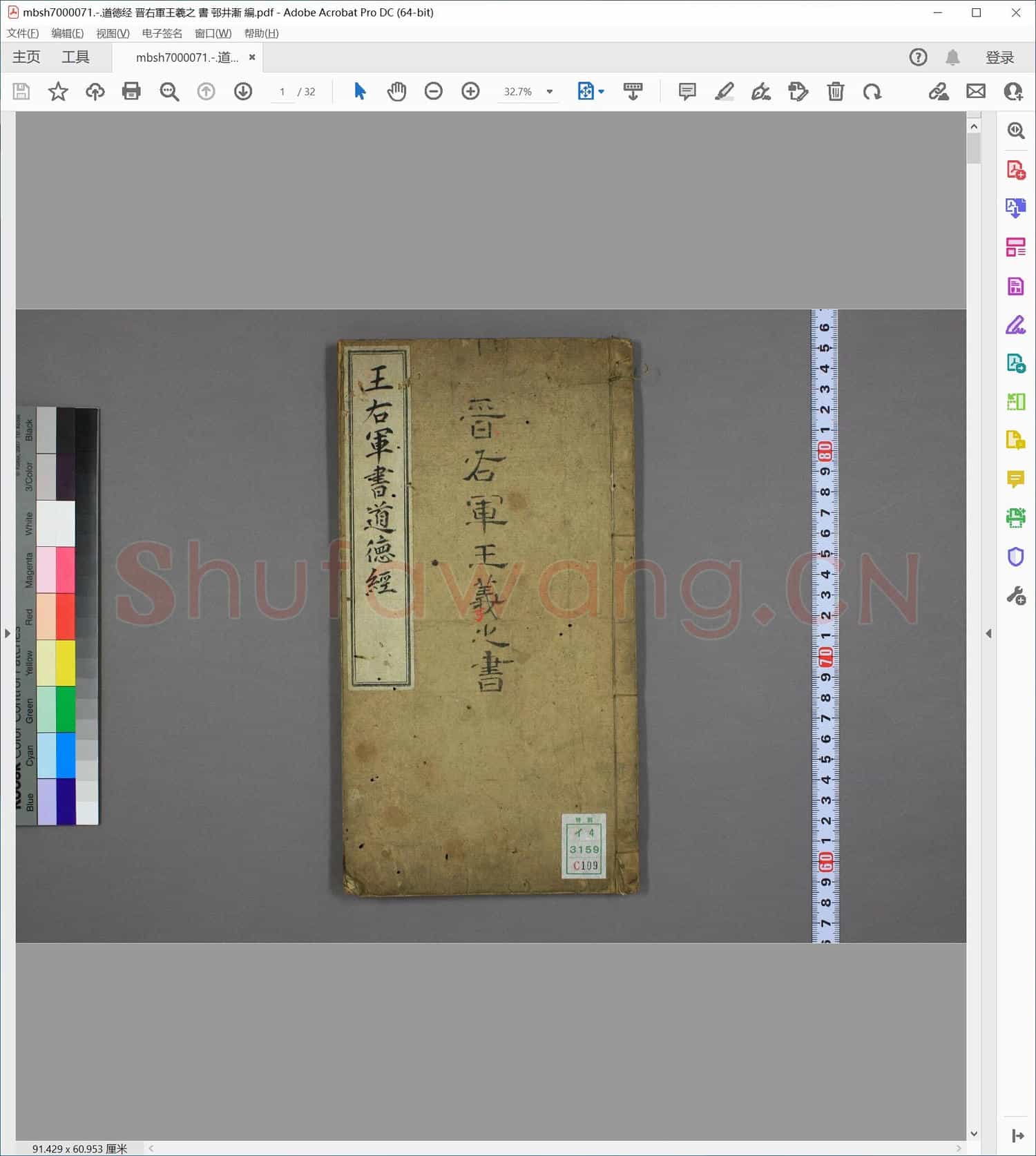Open the Help question mark
The height and width of the screenshot is (1156, 1036).
pos(918,57)
